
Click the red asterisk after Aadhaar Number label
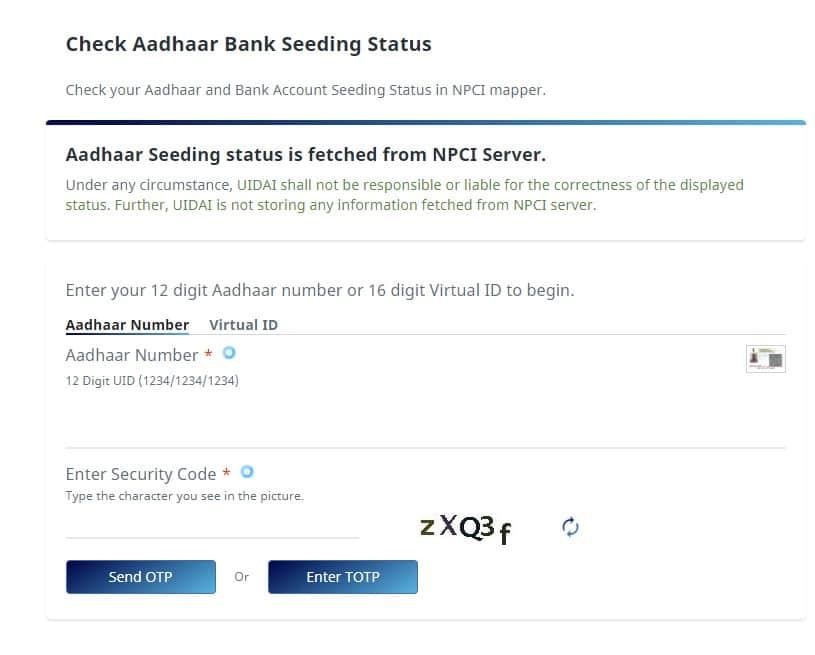click(x=208, y=353)
